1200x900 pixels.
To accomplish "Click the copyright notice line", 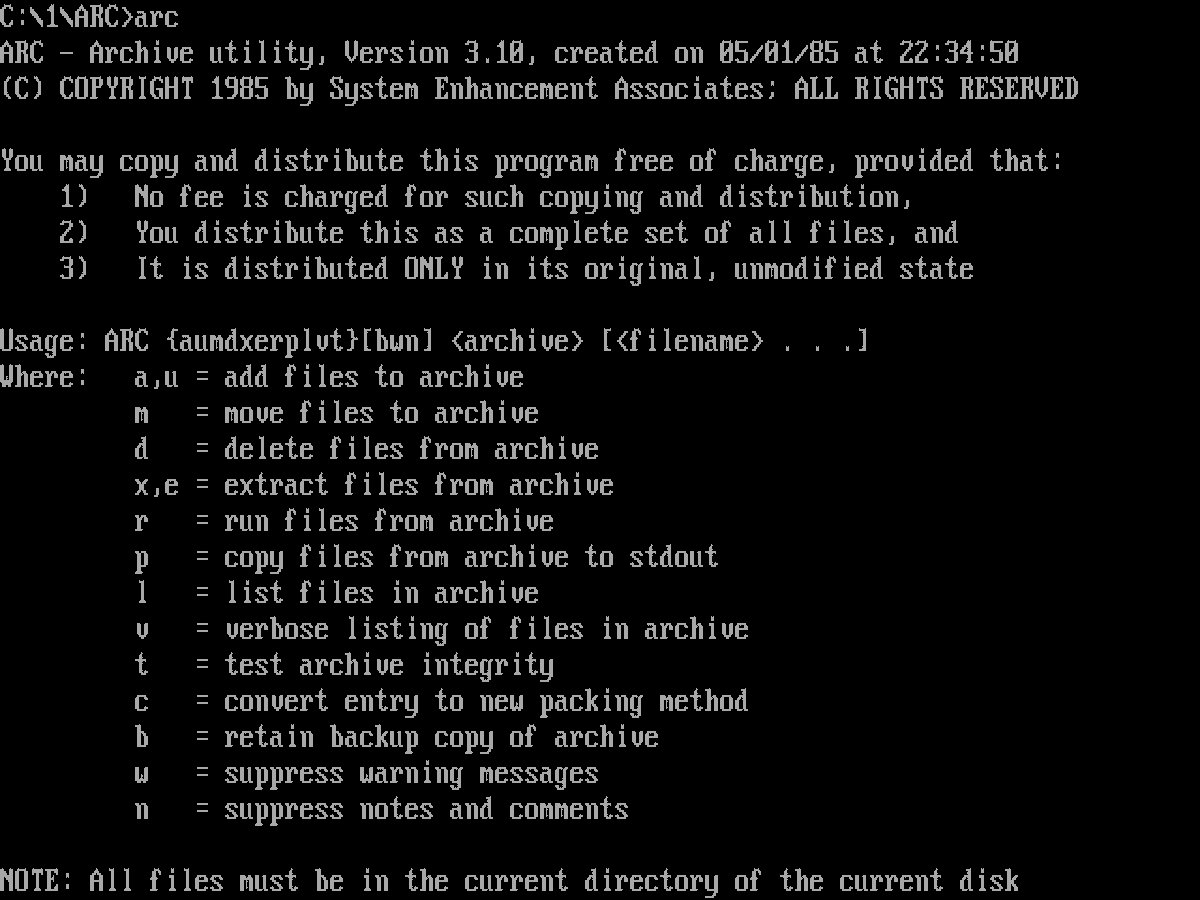I will pos(539,89).
